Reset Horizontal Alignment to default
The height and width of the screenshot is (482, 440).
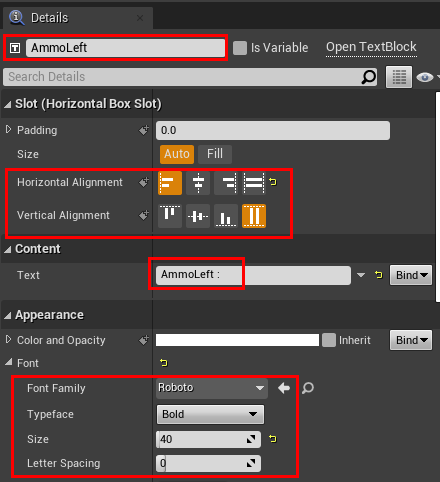tap(273, 182)
